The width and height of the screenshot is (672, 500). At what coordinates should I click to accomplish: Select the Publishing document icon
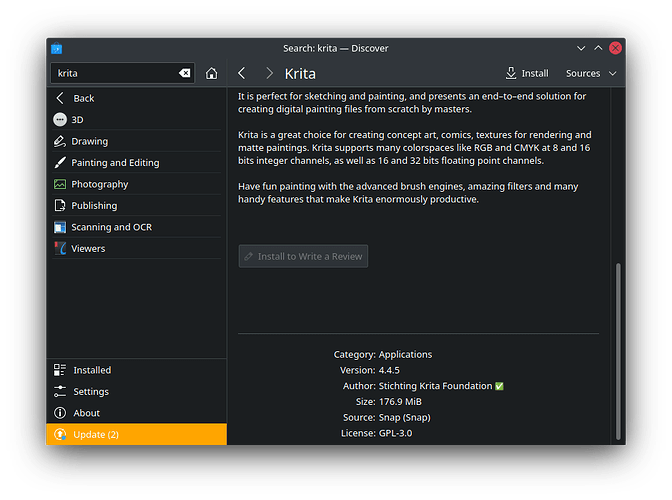pos(60,206)
